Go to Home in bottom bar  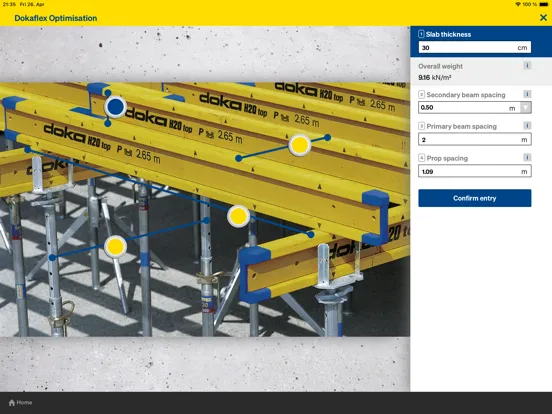[20, 402]
